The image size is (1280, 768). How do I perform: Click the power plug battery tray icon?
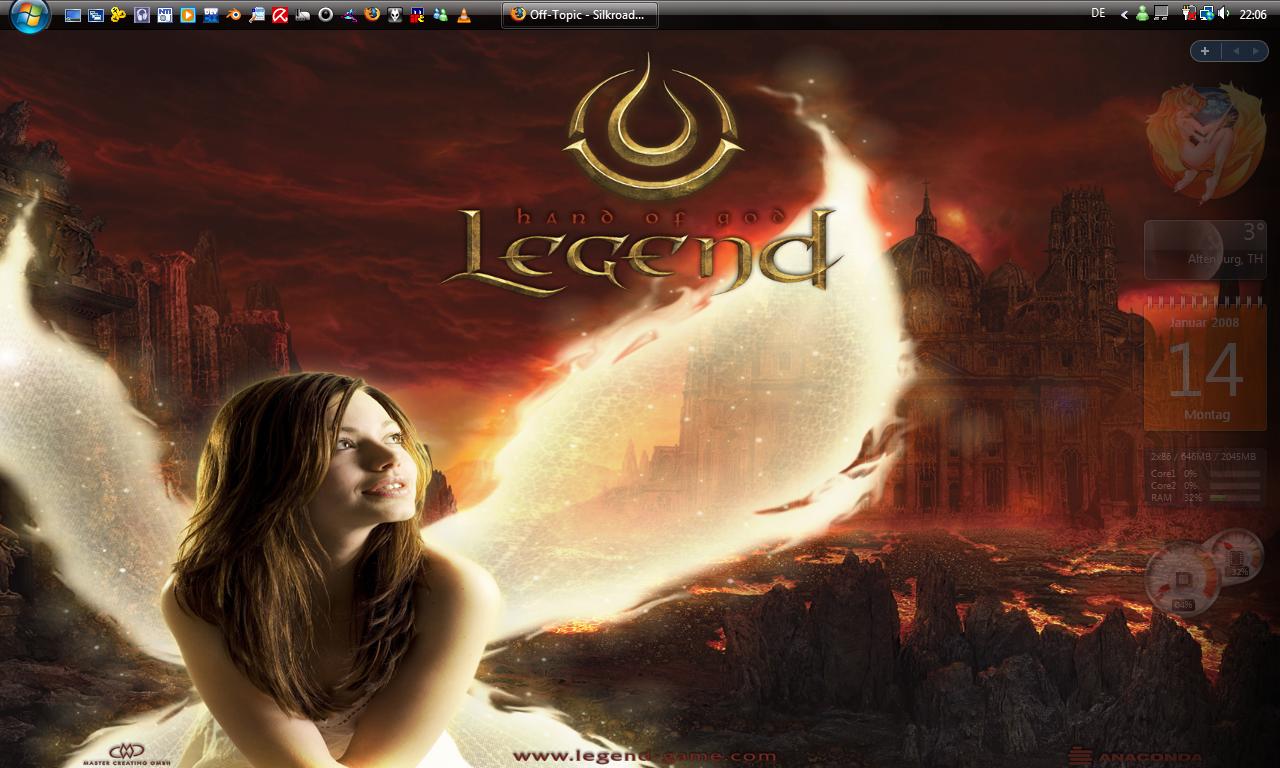click(1189, 14)
